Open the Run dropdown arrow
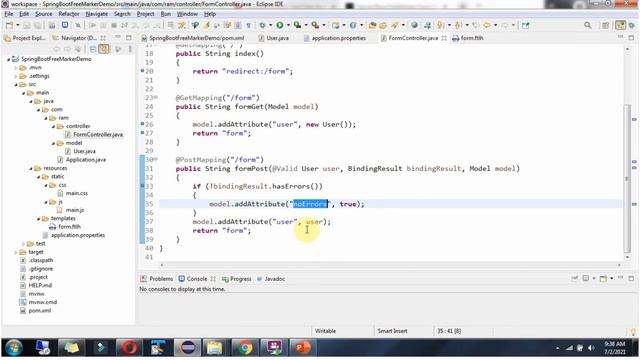This screenshot has height=360, width=640. pyautogui.click(x=288, y=25)
